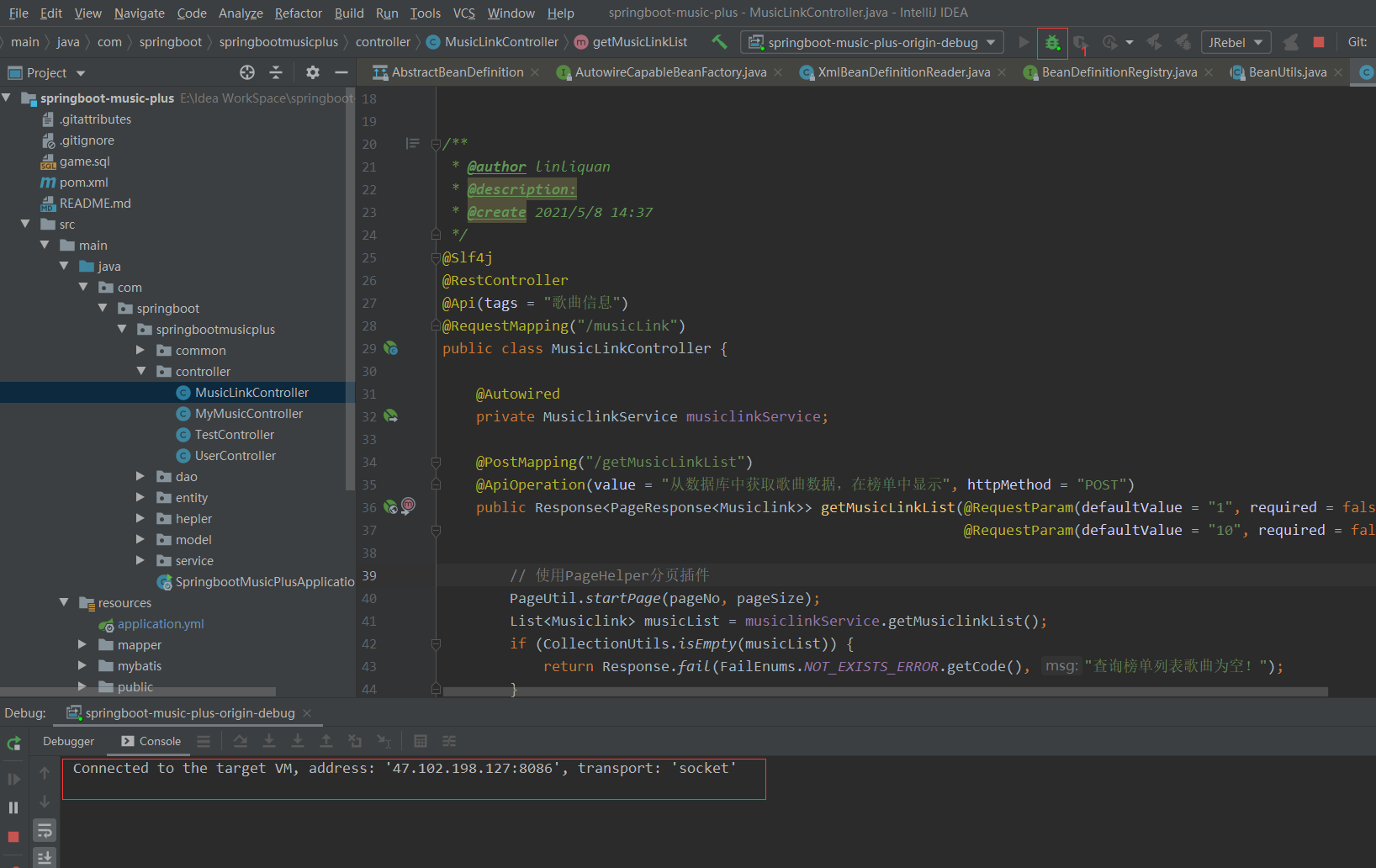1376x868 pixels.
Task: Click Pause Program icon in debug sidebar
Action: coord(13,807)
